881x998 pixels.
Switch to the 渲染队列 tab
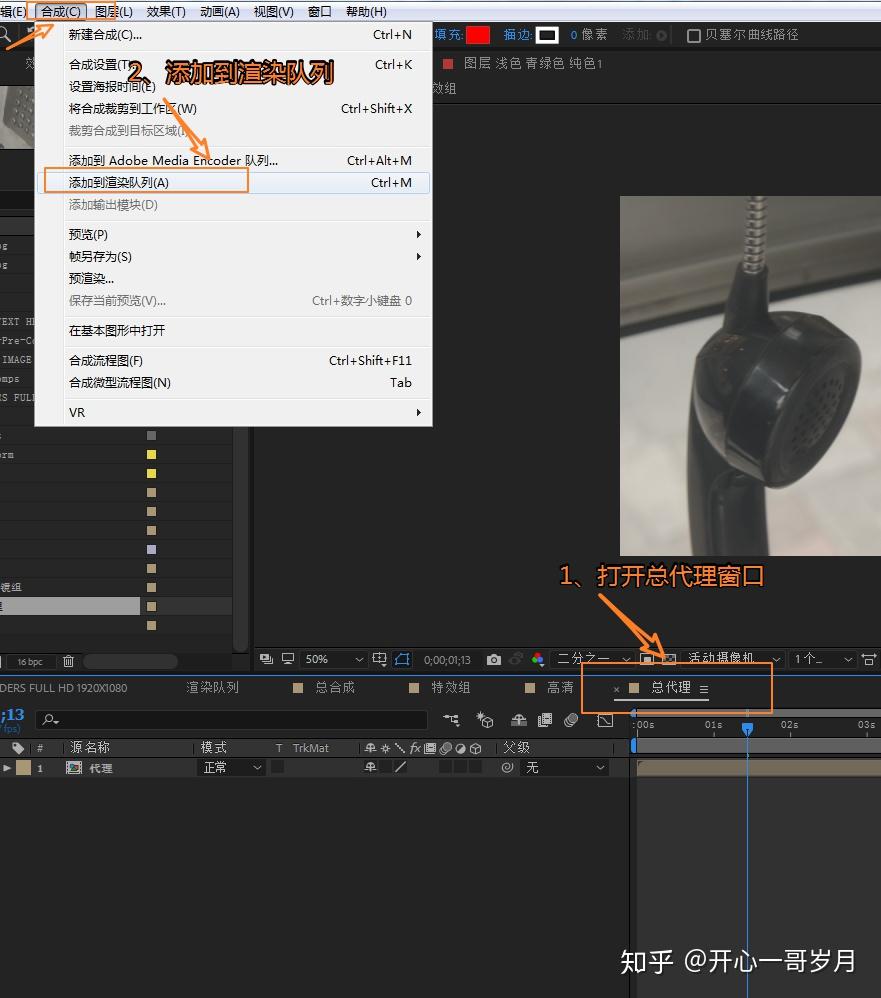click(x=213, y=687)
